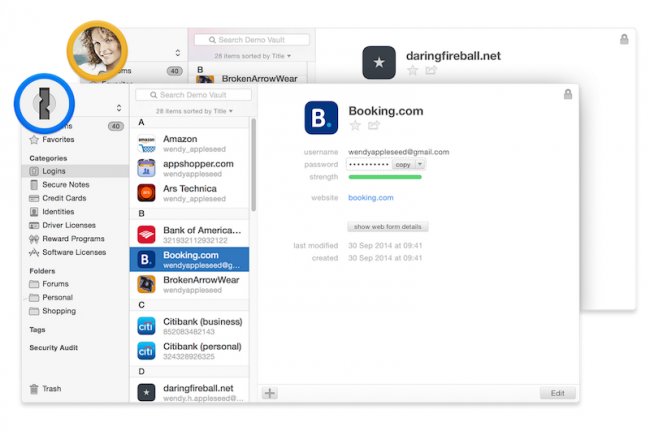Expand the Personal folder disclosure arrow
This screenshot has width=650, height=431.
pyautogui.click(x=25, y=298)
